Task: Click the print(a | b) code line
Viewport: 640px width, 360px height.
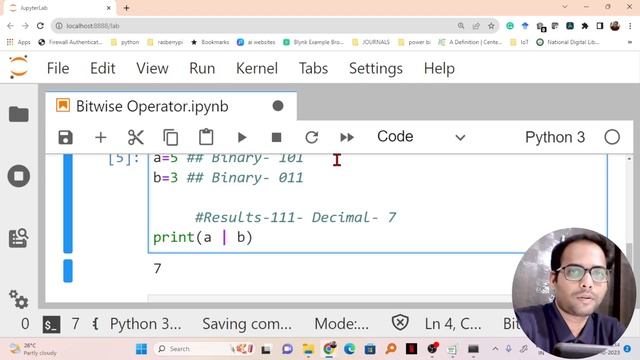Action: click(203, 237)
